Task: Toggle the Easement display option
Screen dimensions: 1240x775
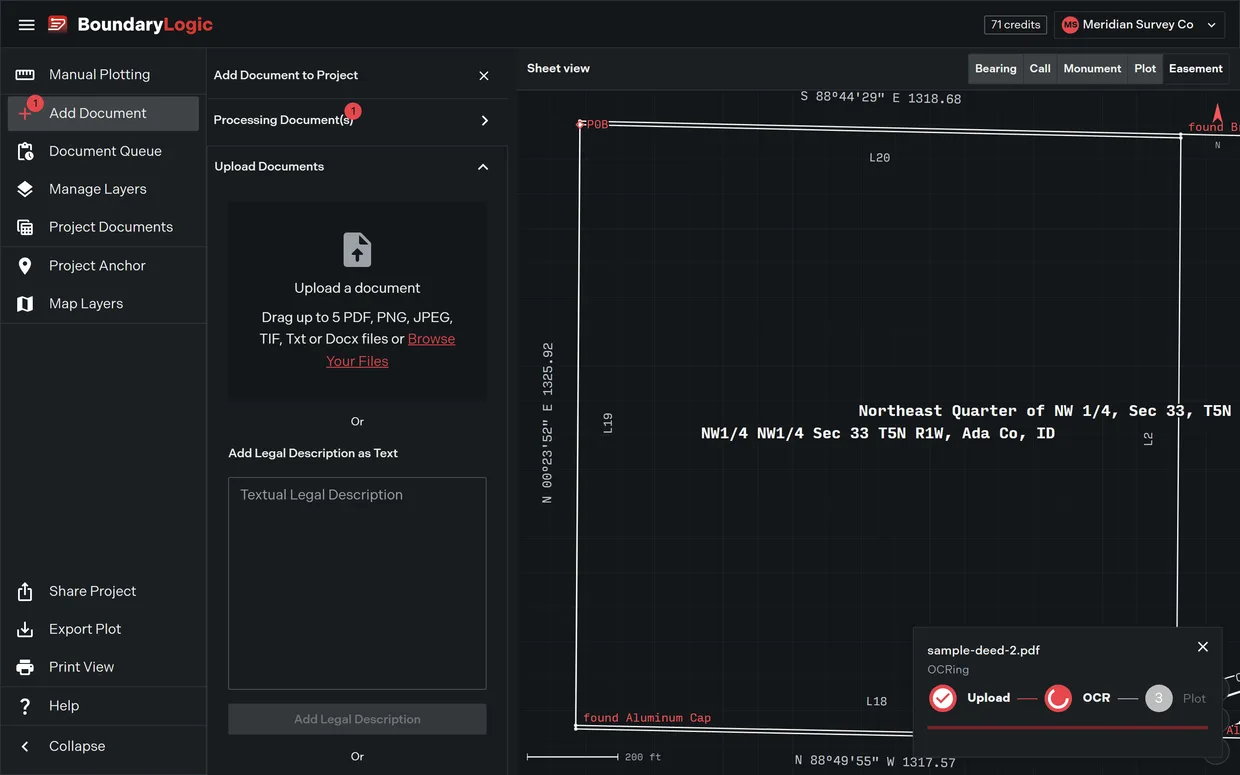Action: 1196,69
